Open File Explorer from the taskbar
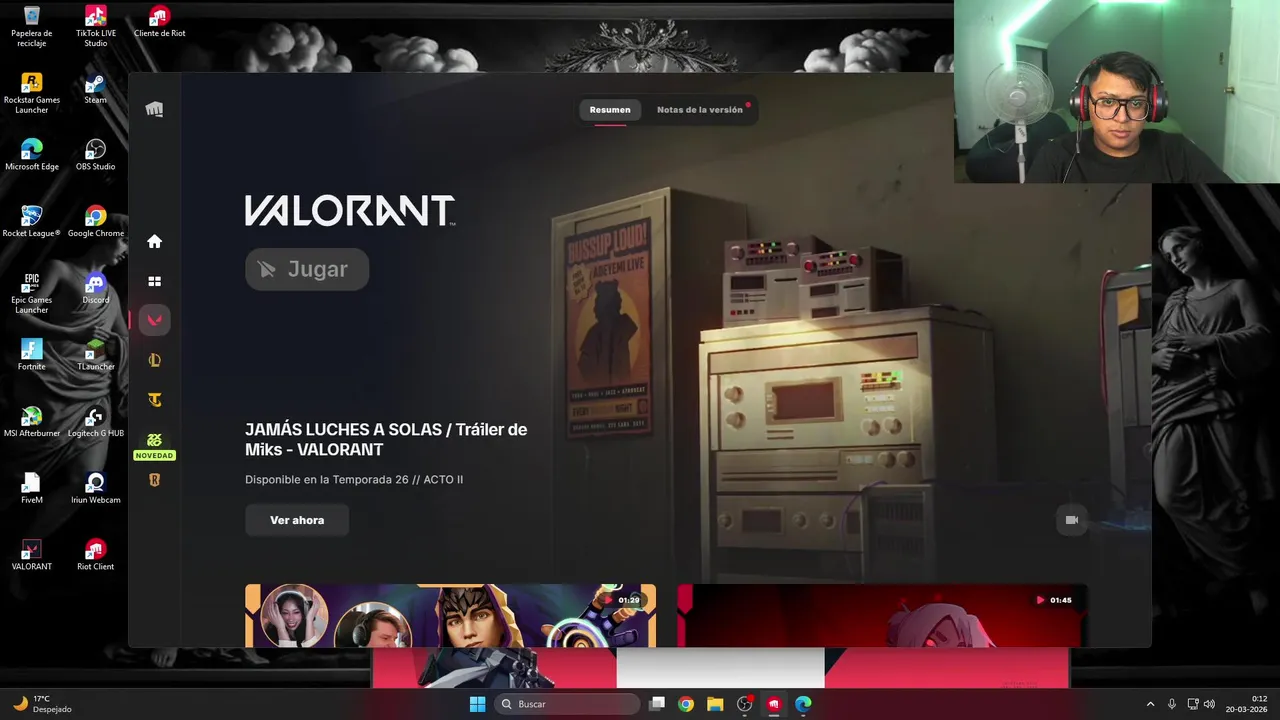Image resolution: width=1280 pixels, height=720 pixels. (x=715, y=704)
